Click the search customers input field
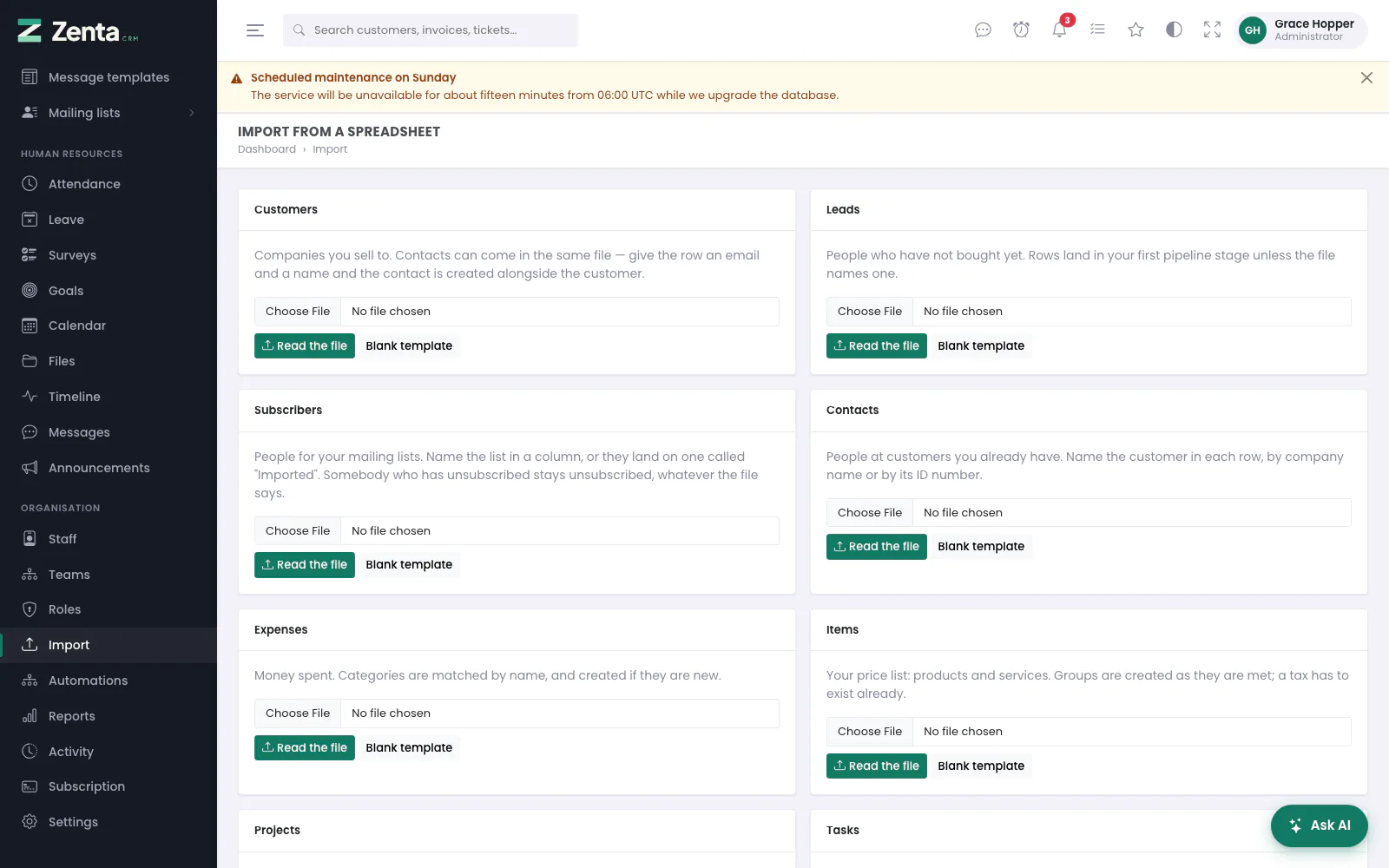This screenshot has height=868, width=1389. tap(431, 30)
